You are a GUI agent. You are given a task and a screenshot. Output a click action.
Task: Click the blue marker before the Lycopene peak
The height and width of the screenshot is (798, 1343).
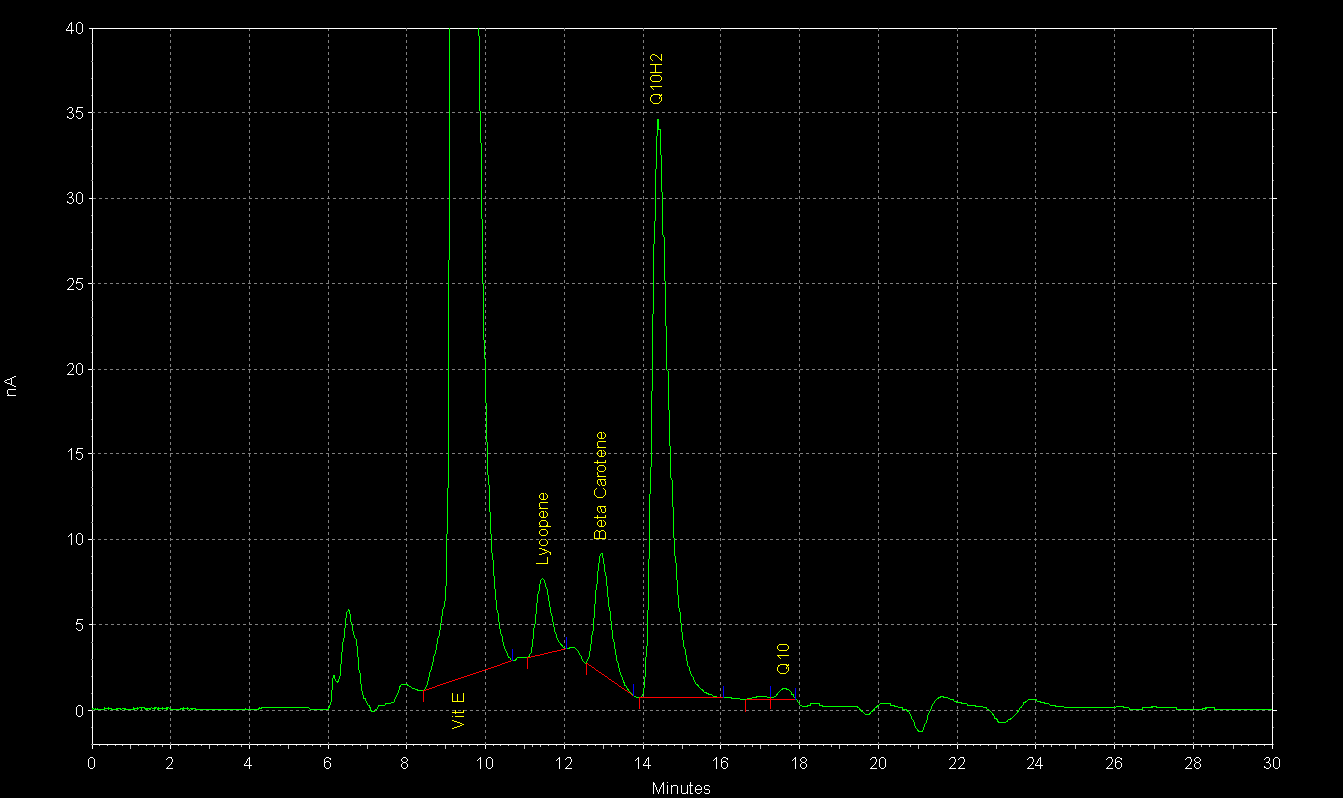513,653
